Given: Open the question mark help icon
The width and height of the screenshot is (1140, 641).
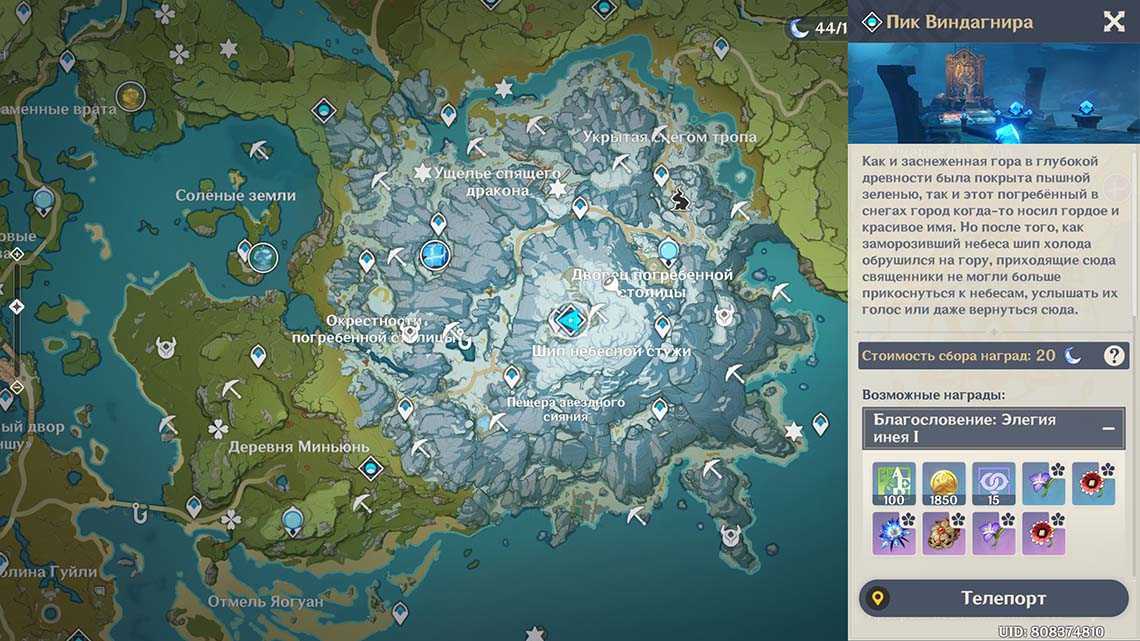Looking at the screenshot, I should coord(1114,355).
